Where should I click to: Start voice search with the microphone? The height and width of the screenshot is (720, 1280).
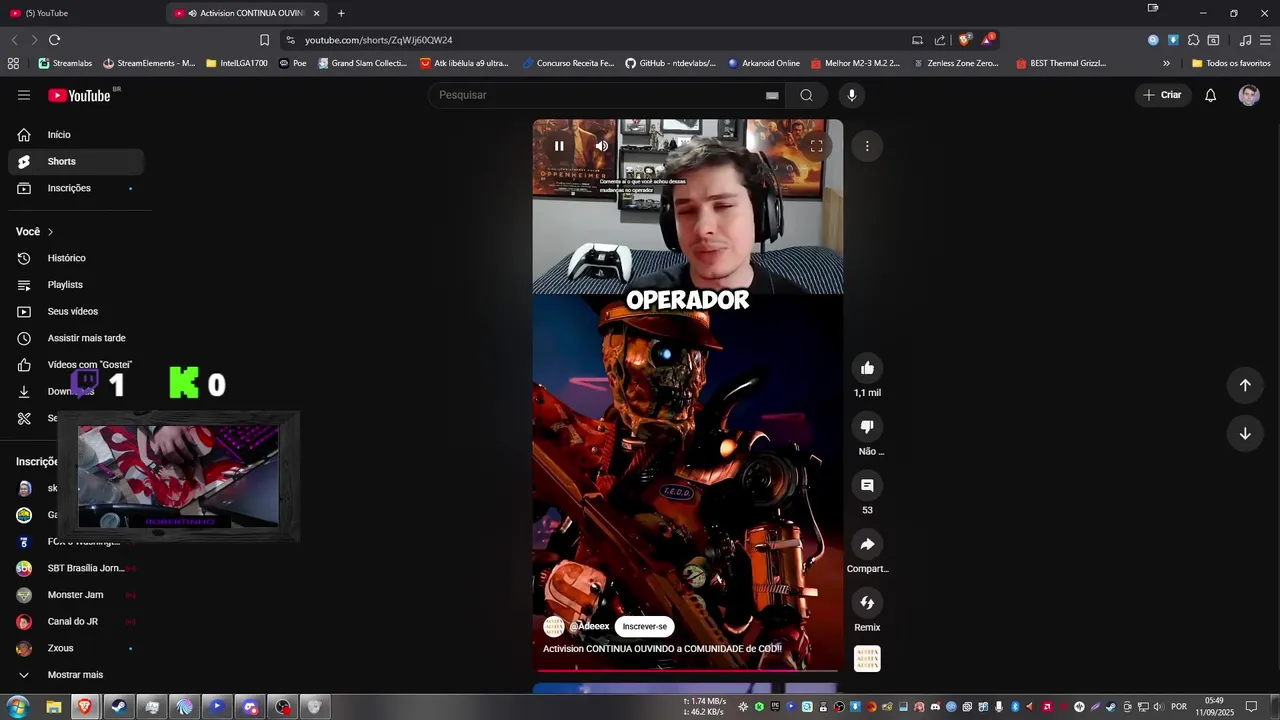pos(852,95)
